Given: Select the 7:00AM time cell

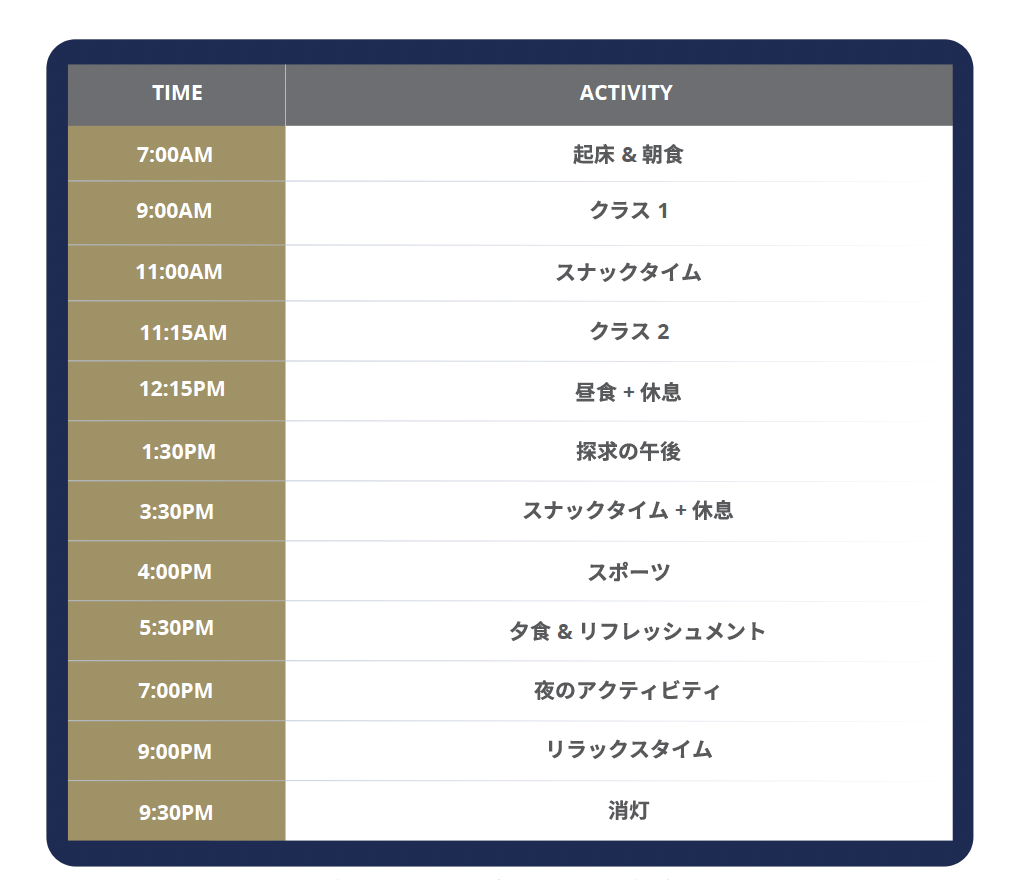Looking at the screenshot, I should pyautogui.click(x=175, y=155).
